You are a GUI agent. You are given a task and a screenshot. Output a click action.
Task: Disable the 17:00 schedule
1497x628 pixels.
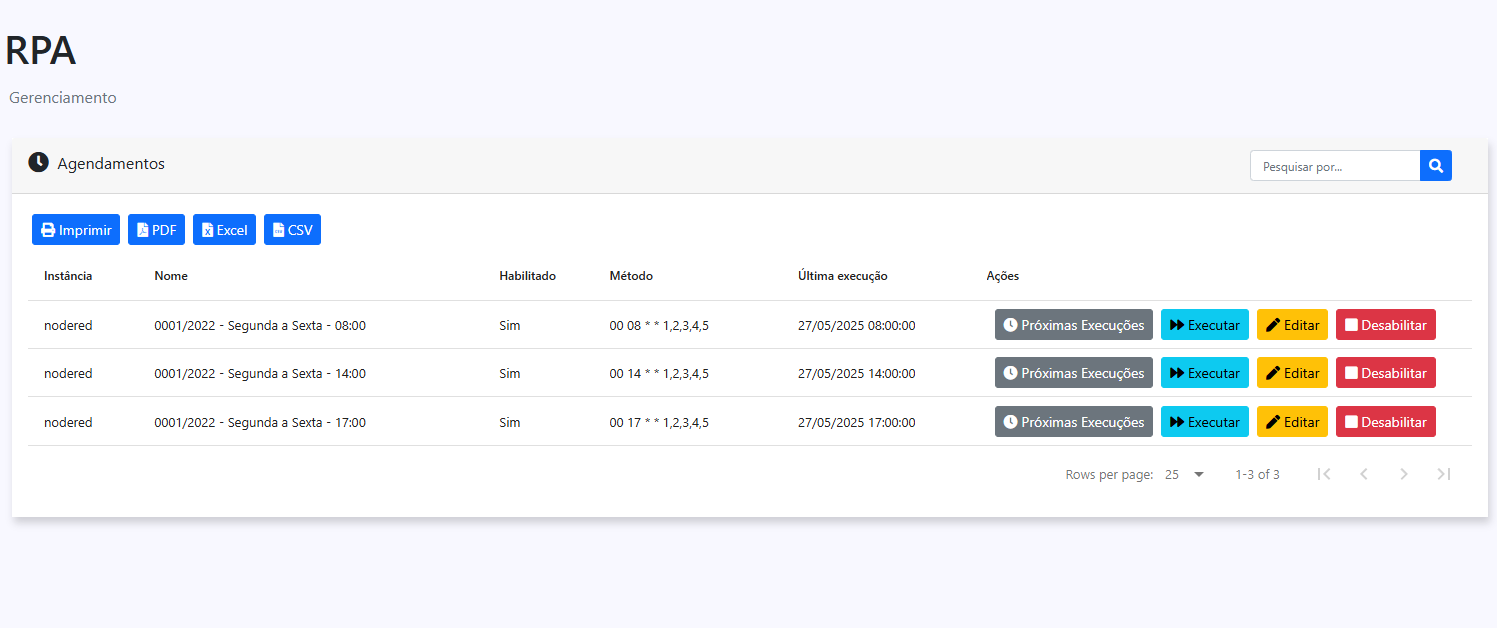click(x=1385, y=422)
